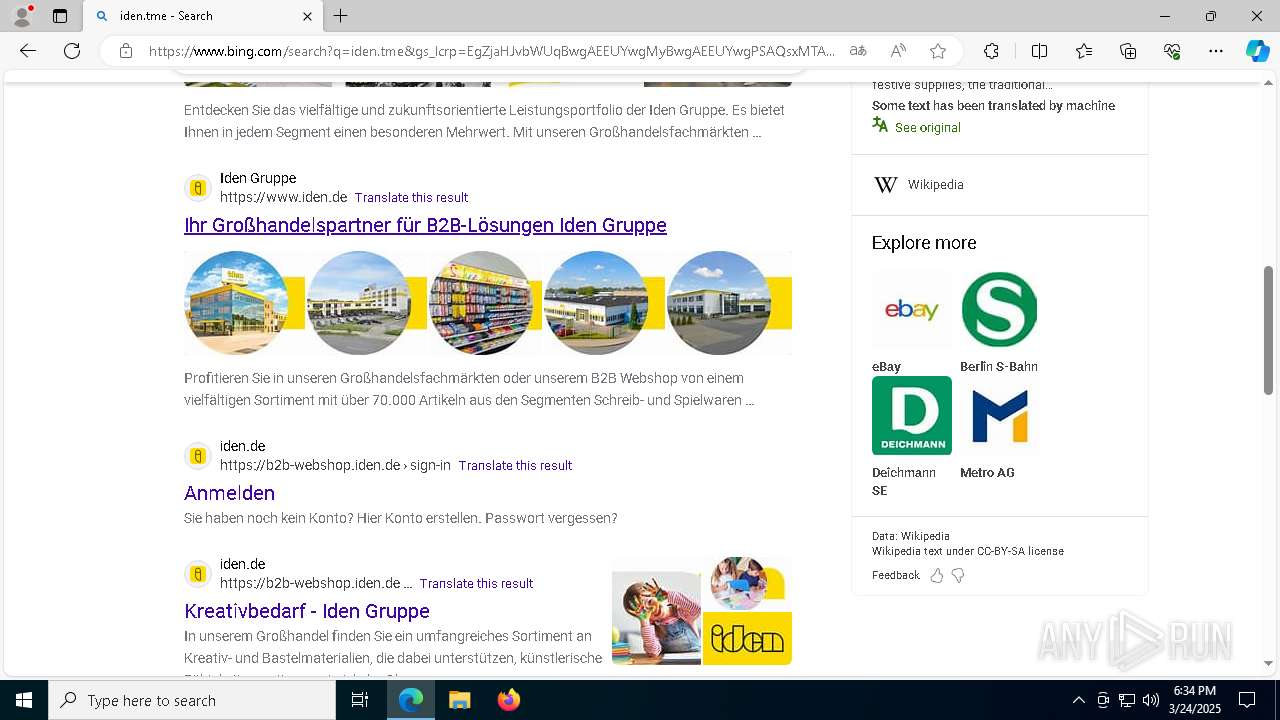The height and width of the screenshot is (720, 1280).
Task: Close the iden.tme Search tab
Action: point(307,16)
